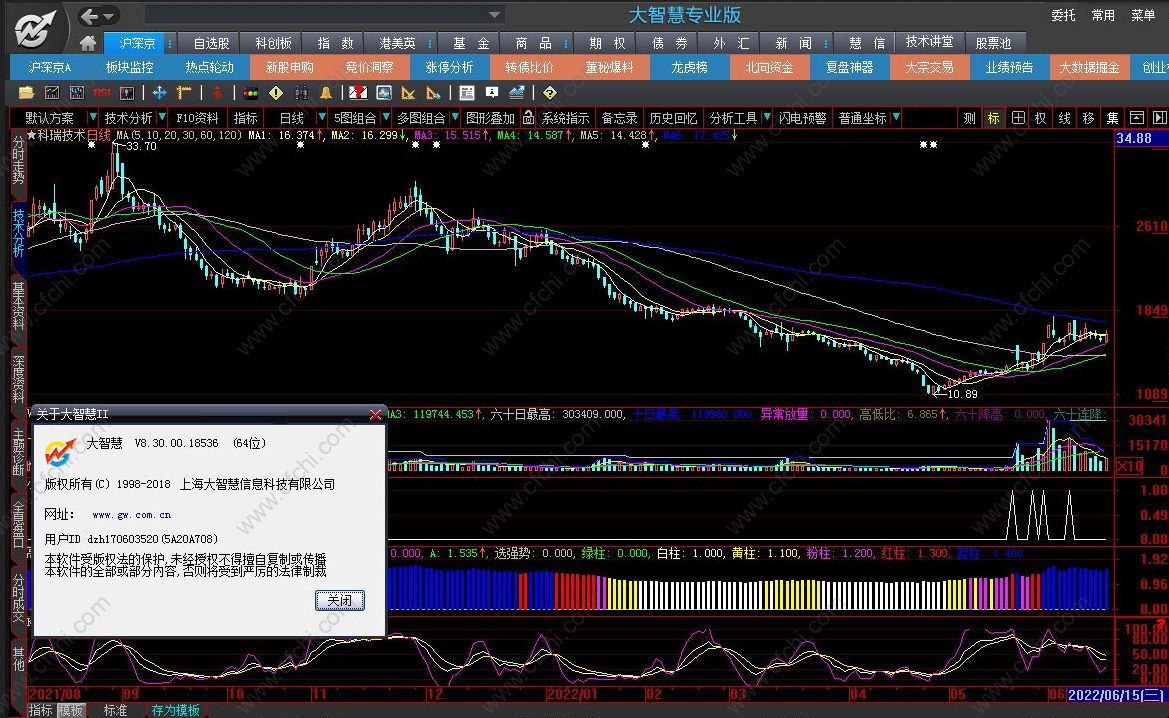Viewport: 1169px width, 718px height.
Task: Close the 关于大智慧II dialog
Action: coord(375,415)
